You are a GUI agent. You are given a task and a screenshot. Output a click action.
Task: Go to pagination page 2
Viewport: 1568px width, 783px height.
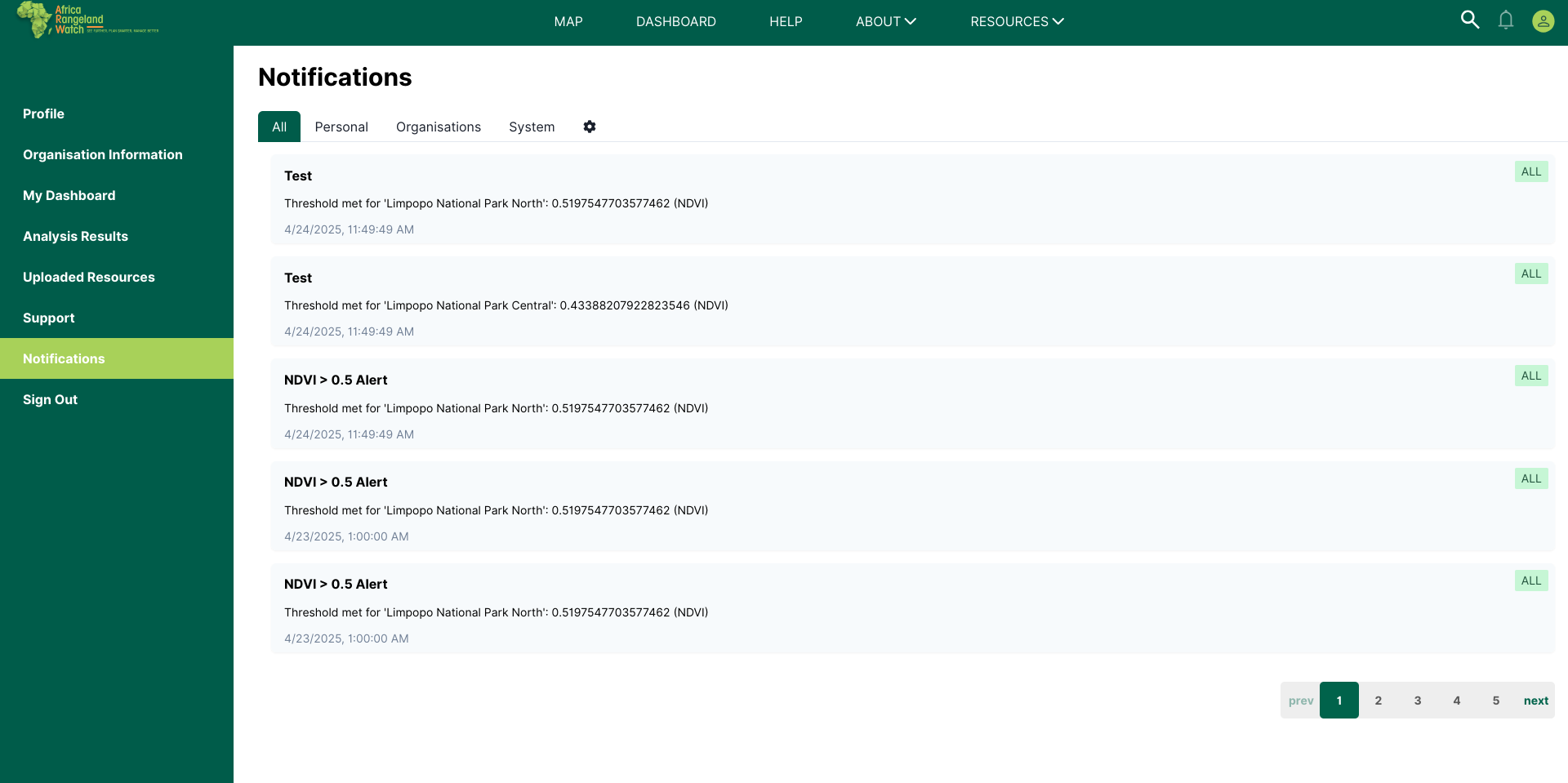click(x=1379, y=701)
